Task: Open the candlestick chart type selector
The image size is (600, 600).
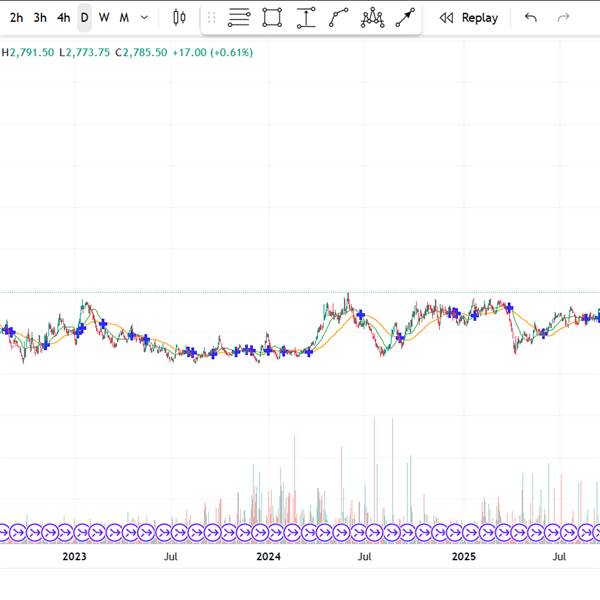Action: tap(179, 18)
